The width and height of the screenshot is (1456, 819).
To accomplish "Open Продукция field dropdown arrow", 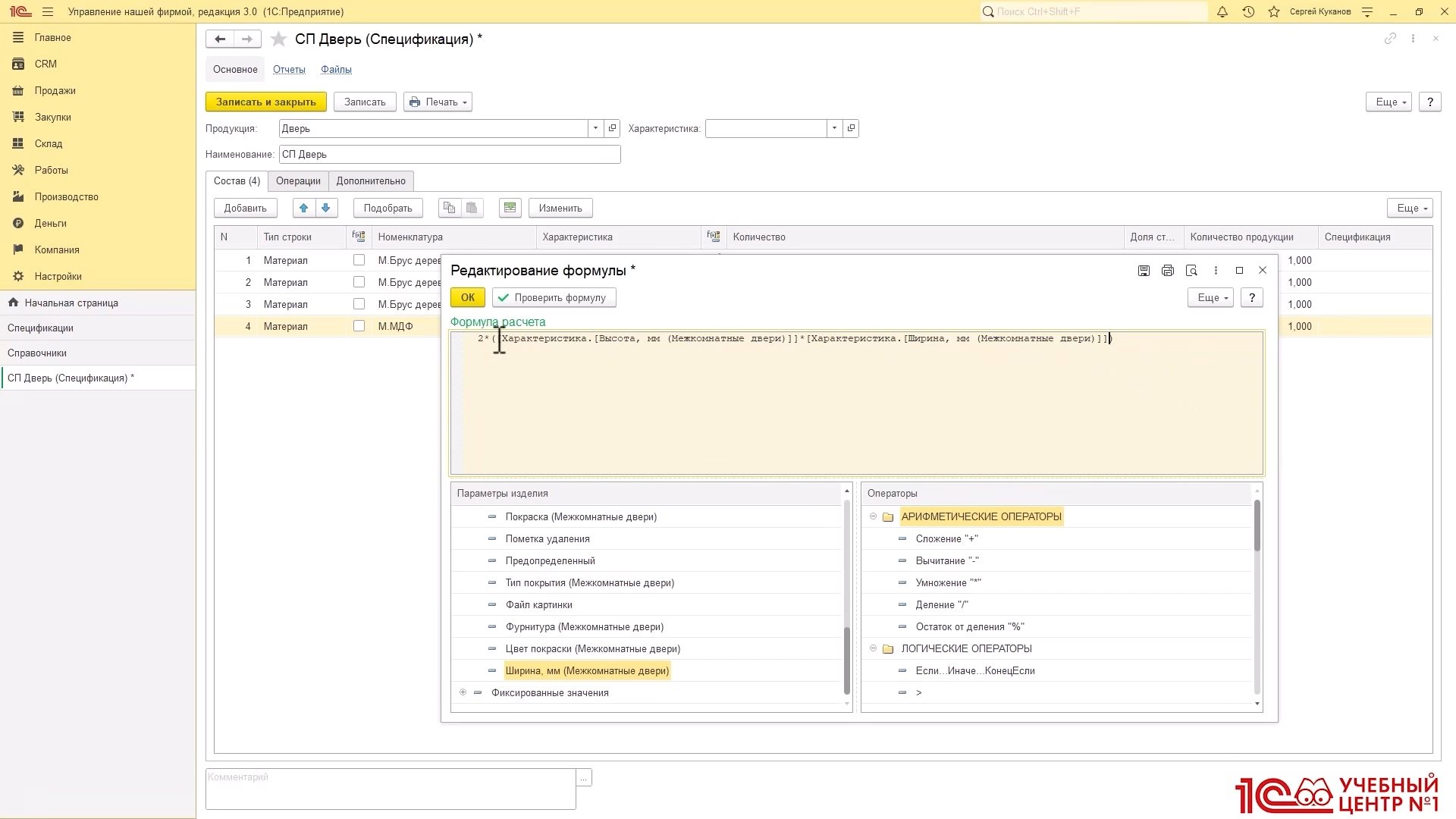I will click(x=595, y=128).
